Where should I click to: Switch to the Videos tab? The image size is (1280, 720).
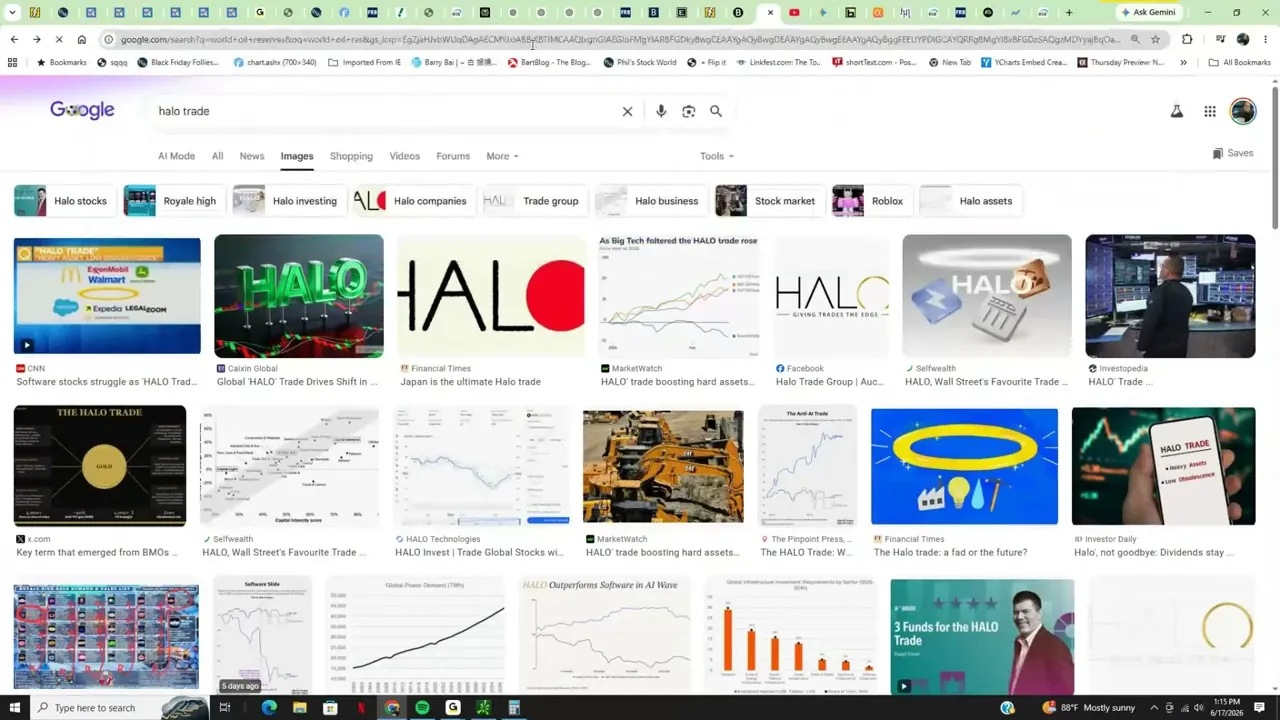[x=405, y=156]
